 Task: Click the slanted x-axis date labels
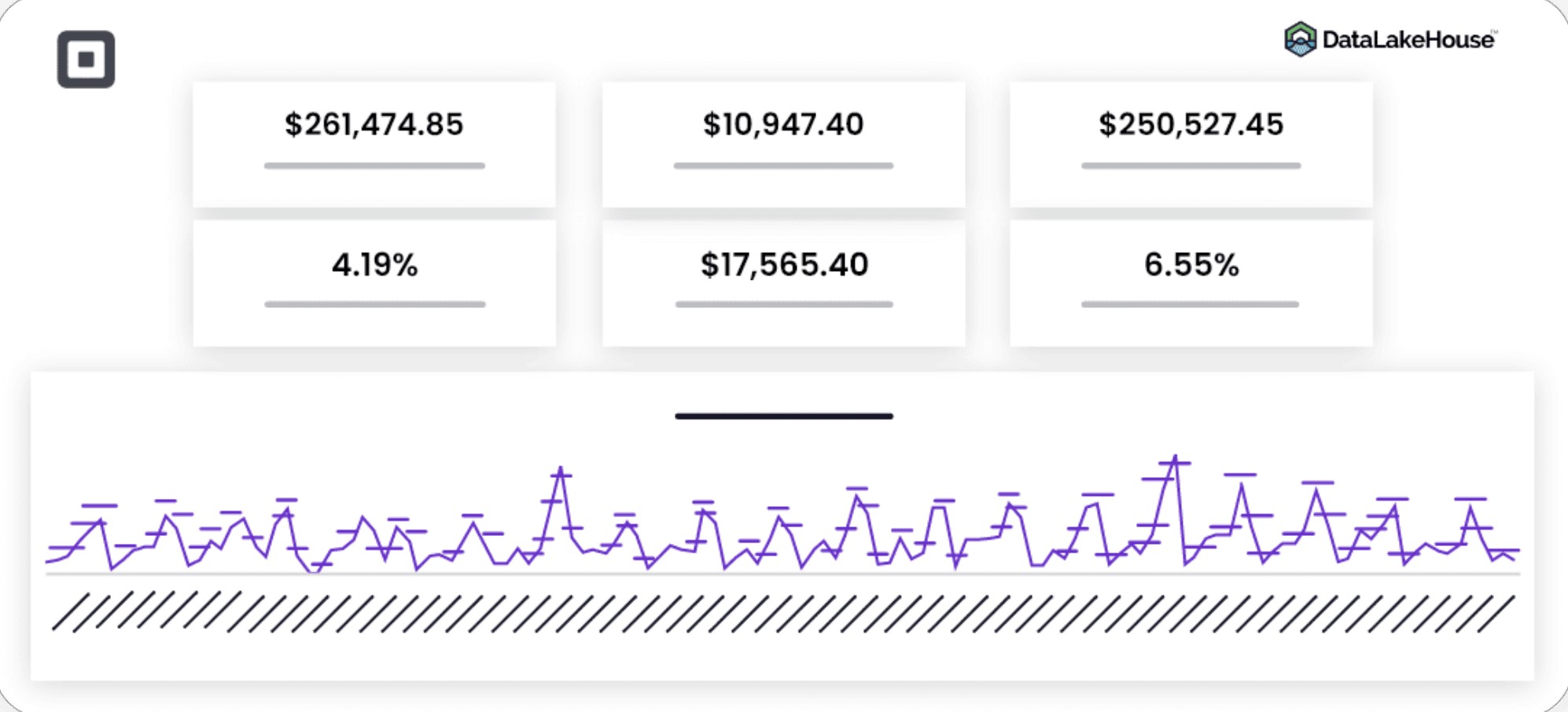[x=783, y=613]
